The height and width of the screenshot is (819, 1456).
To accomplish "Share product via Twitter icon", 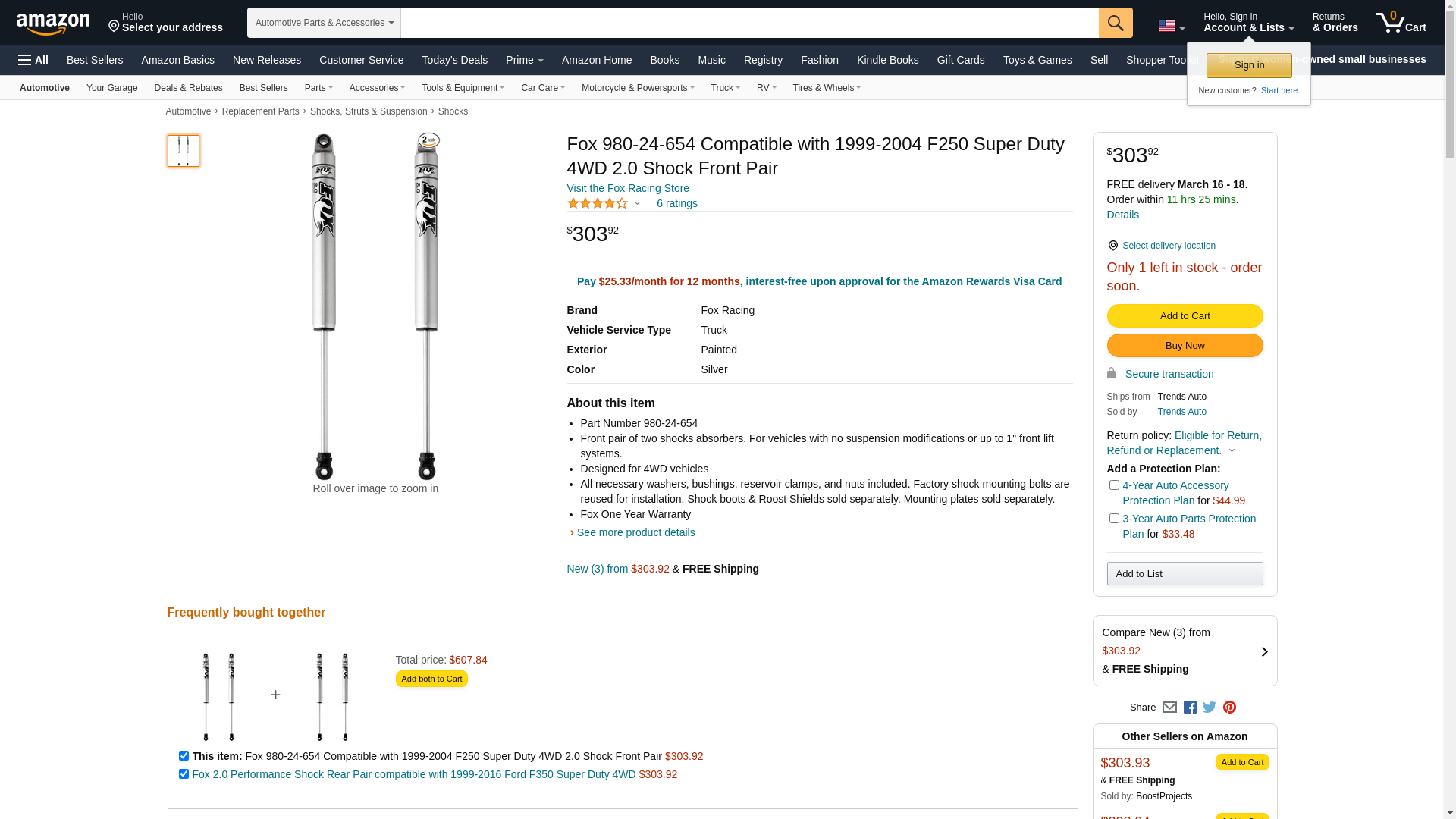I will [x=1210, y=708].
